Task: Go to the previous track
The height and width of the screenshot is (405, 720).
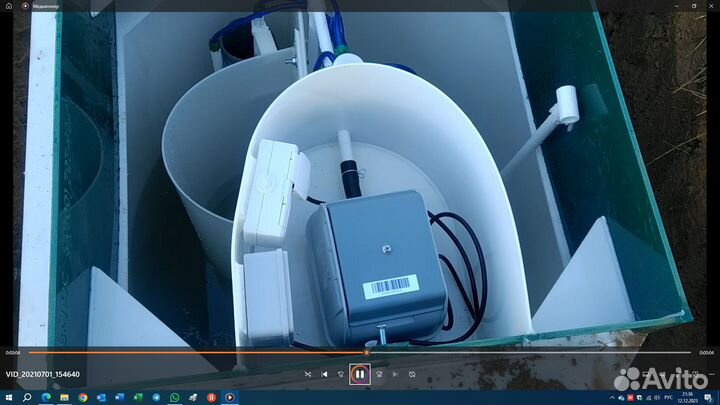Action: coord(324,374)
